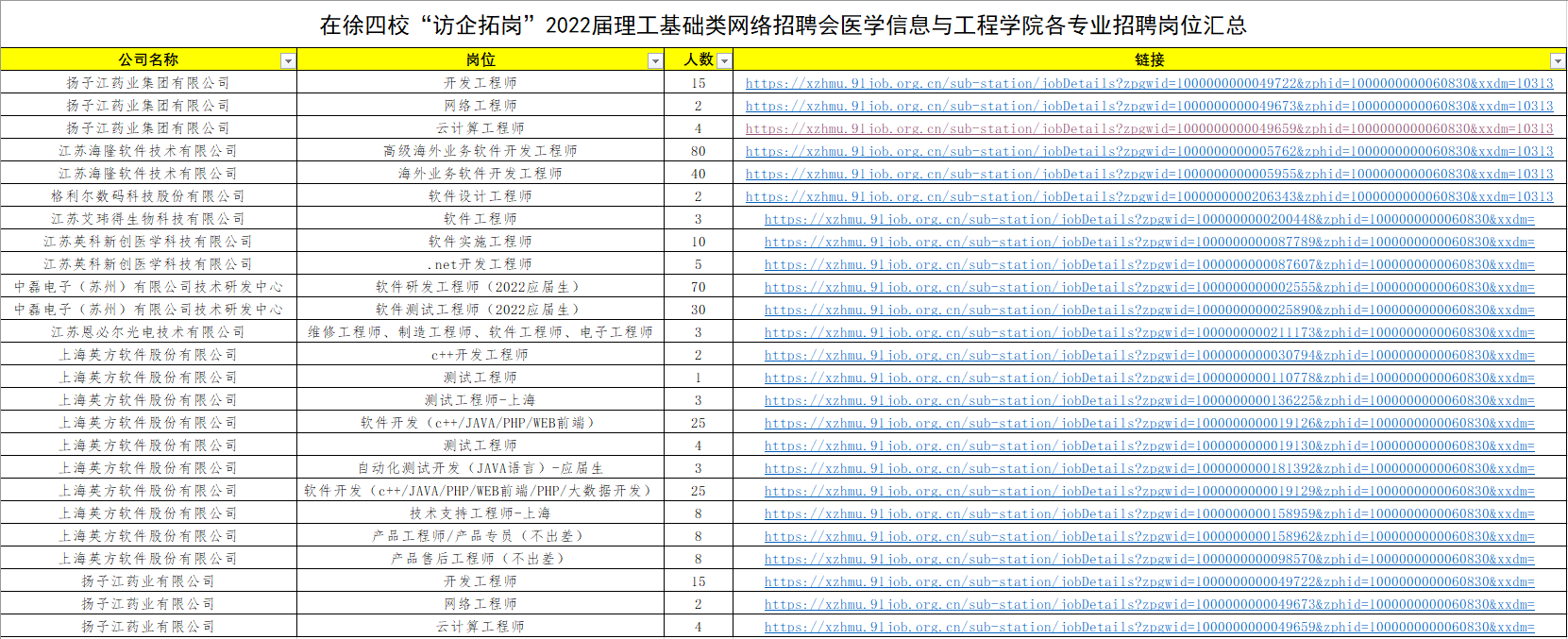Select the spreadsheet title cell at top

coord(784,25)
